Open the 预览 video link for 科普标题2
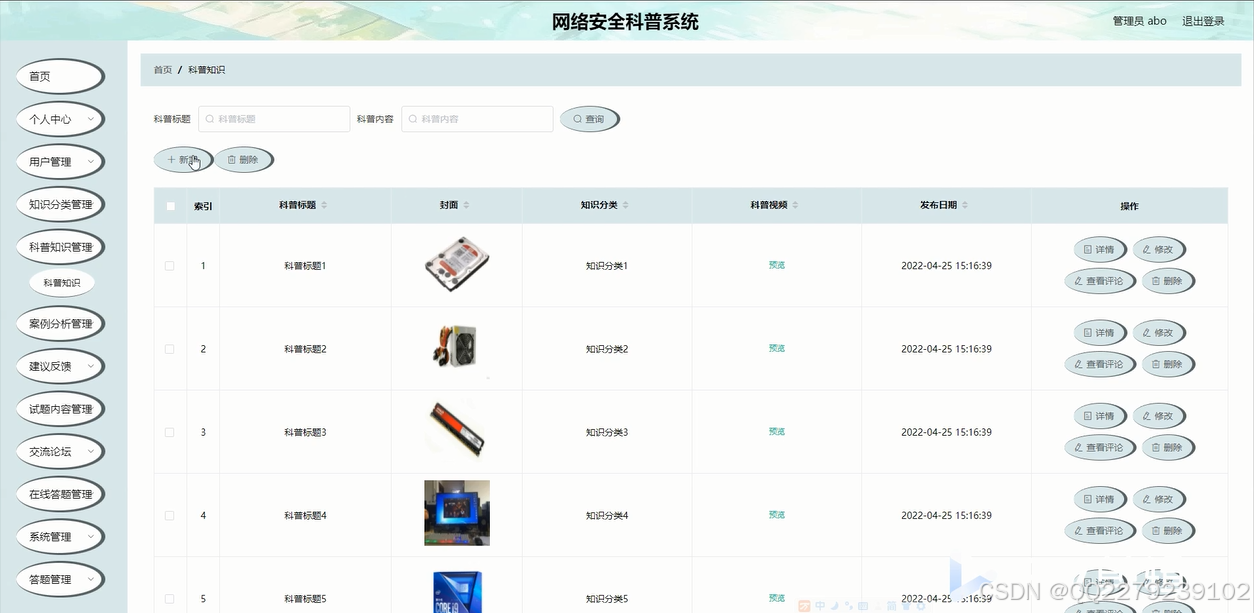Image resolution: width=1254 pixels, height=613 pixels. coord(777,348)
